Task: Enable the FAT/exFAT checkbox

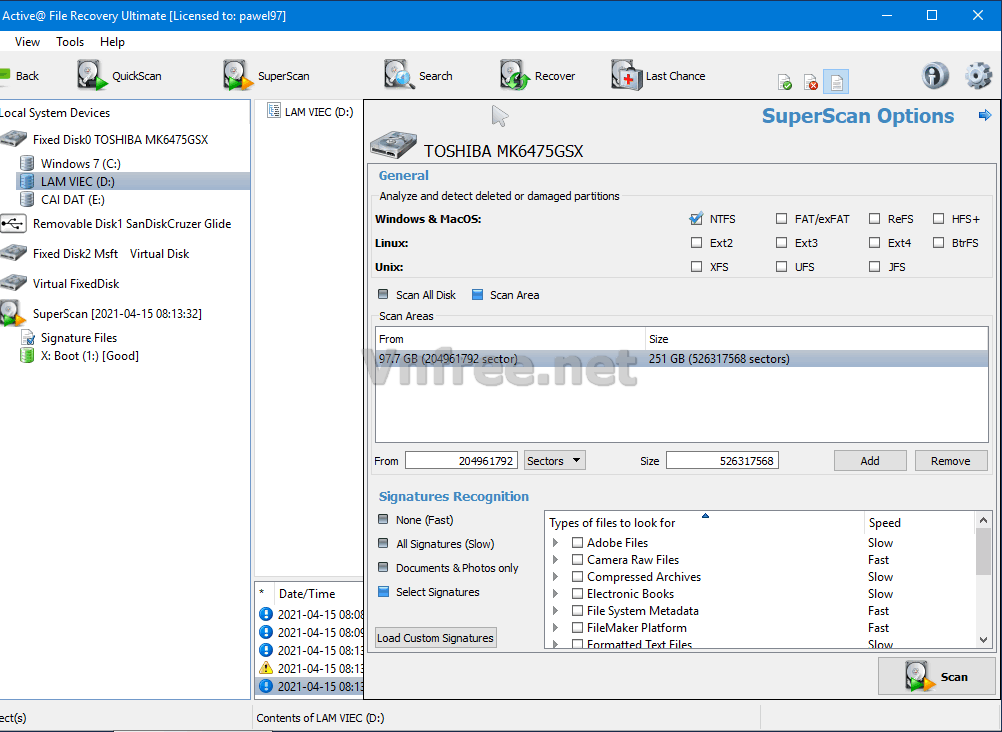Action: point(781,219)
